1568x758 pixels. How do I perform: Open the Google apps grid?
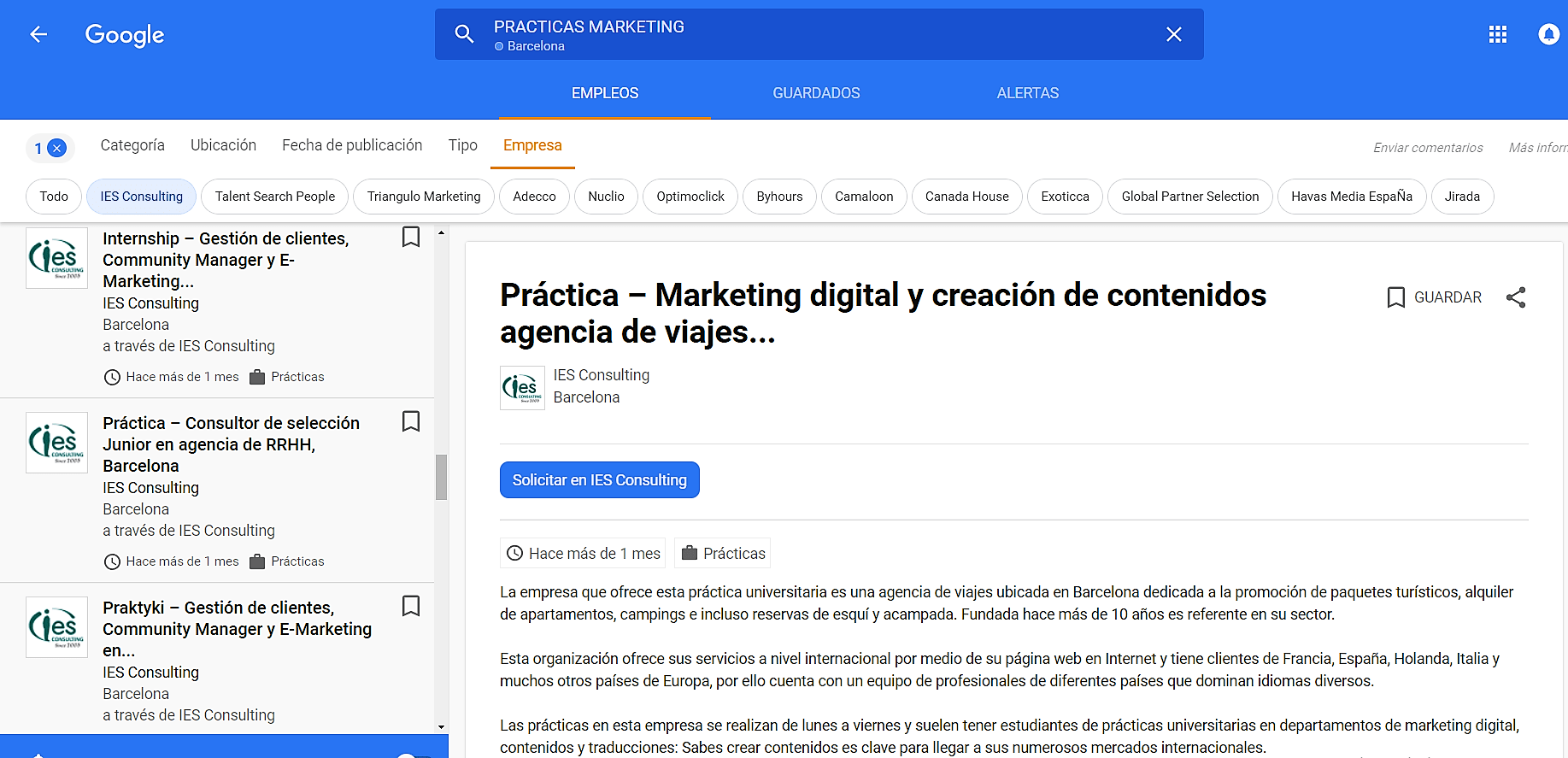click(1497, 34)
